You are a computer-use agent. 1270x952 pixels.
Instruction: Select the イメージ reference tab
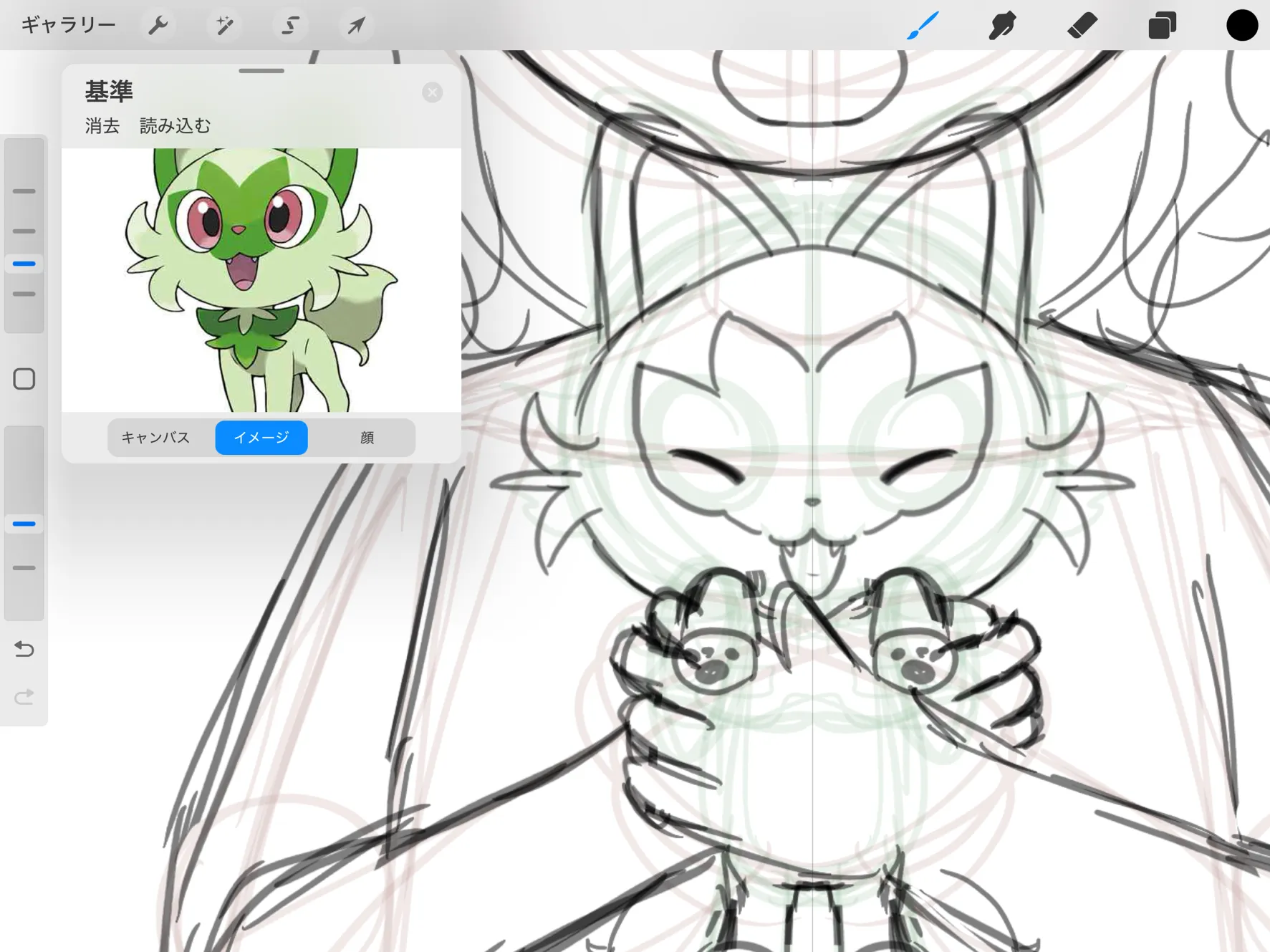[x=261, y=438]
